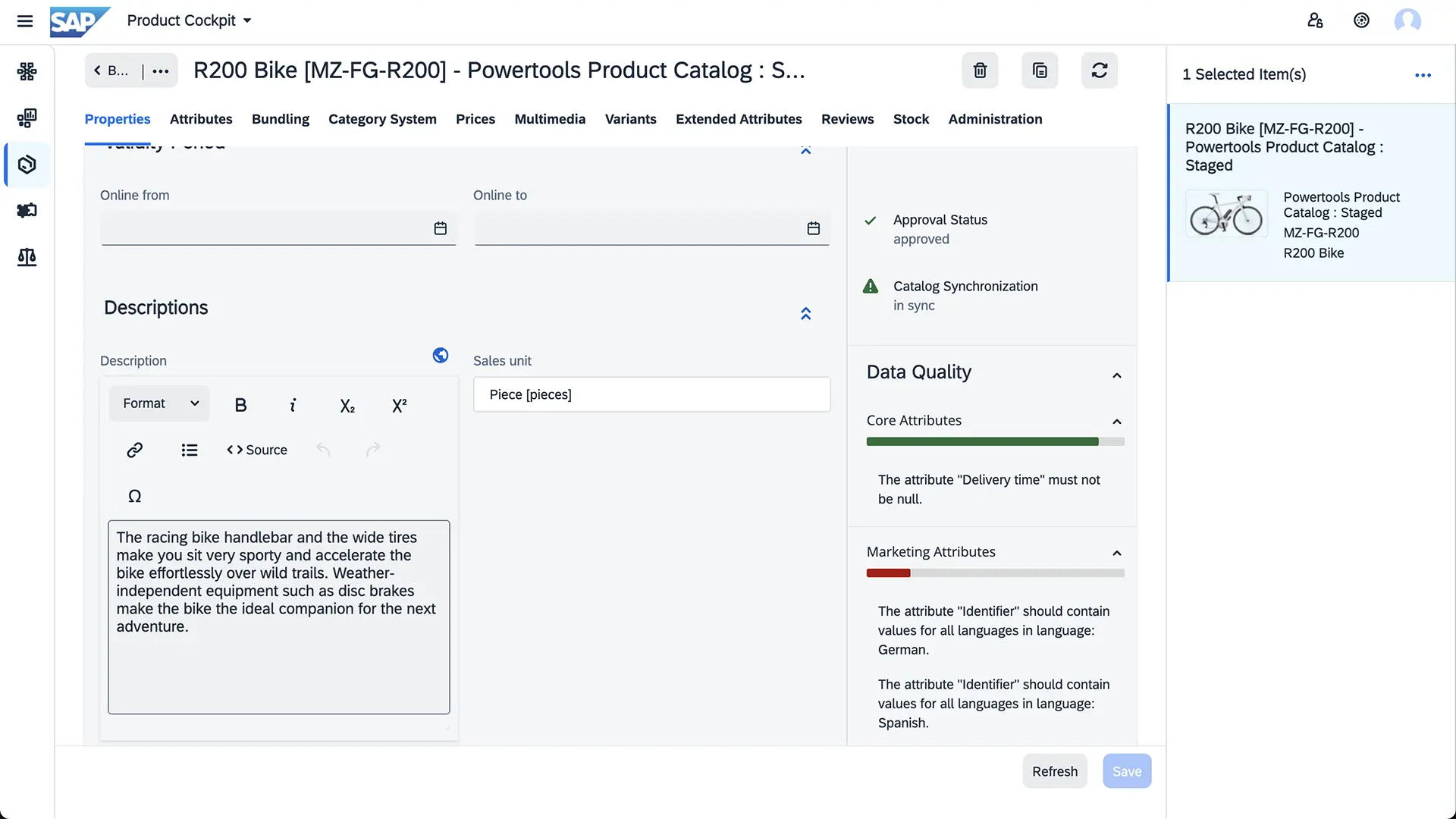Collapse the Core Attributes section

tap(1117, 422)
